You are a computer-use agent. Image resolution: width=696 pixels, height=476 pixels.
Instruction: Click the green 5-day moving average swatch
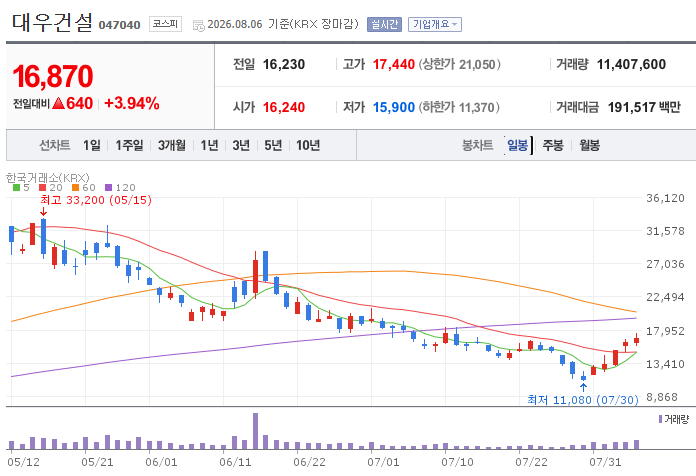click(x=16, y=188)
